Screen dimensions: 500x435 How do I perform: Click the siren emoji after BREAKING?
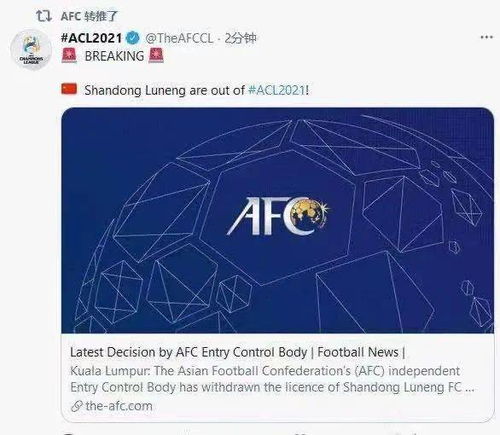156,55
